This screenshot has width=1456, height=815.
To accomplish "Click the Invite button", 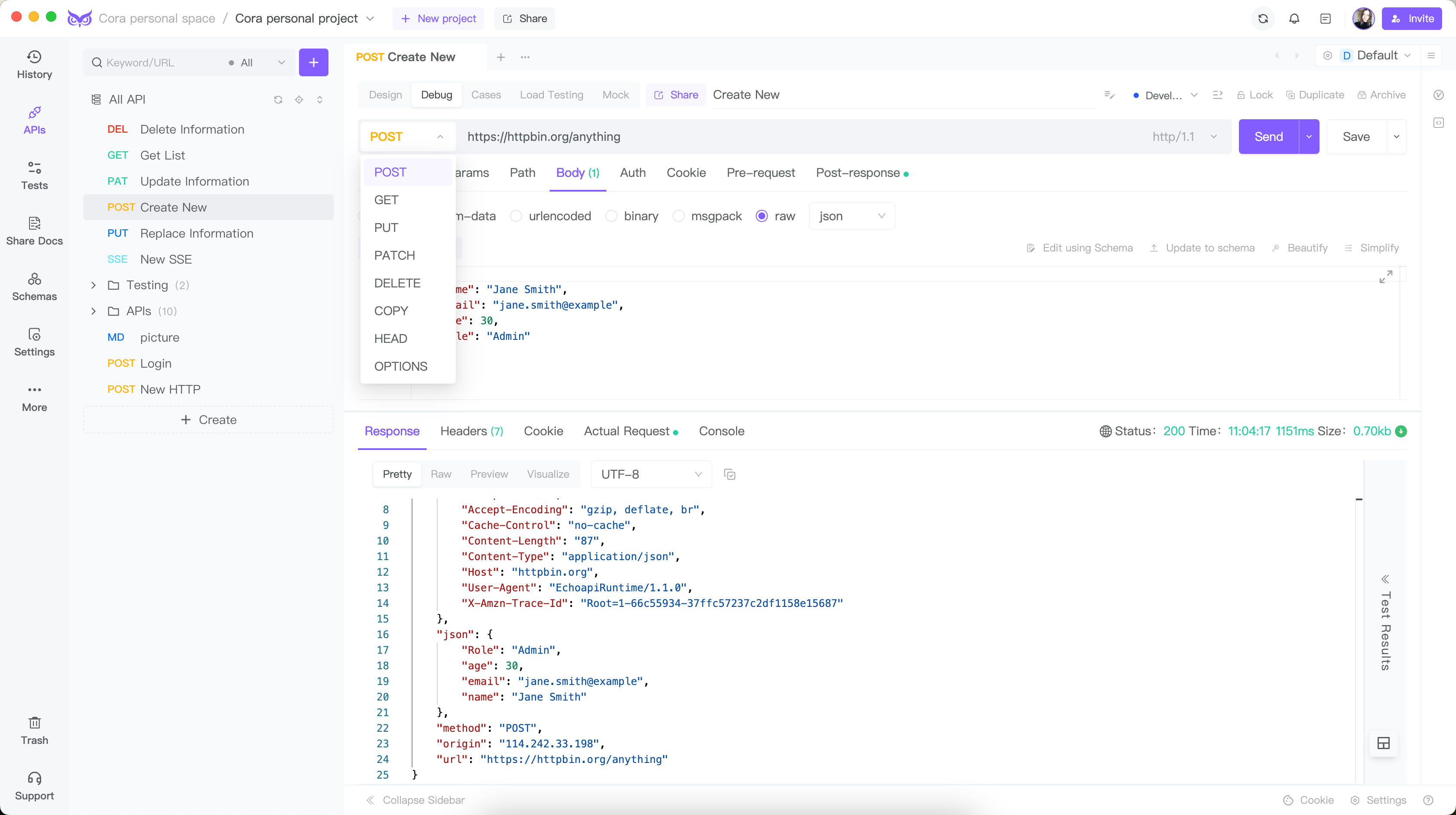I will (x=1411, y=19).
